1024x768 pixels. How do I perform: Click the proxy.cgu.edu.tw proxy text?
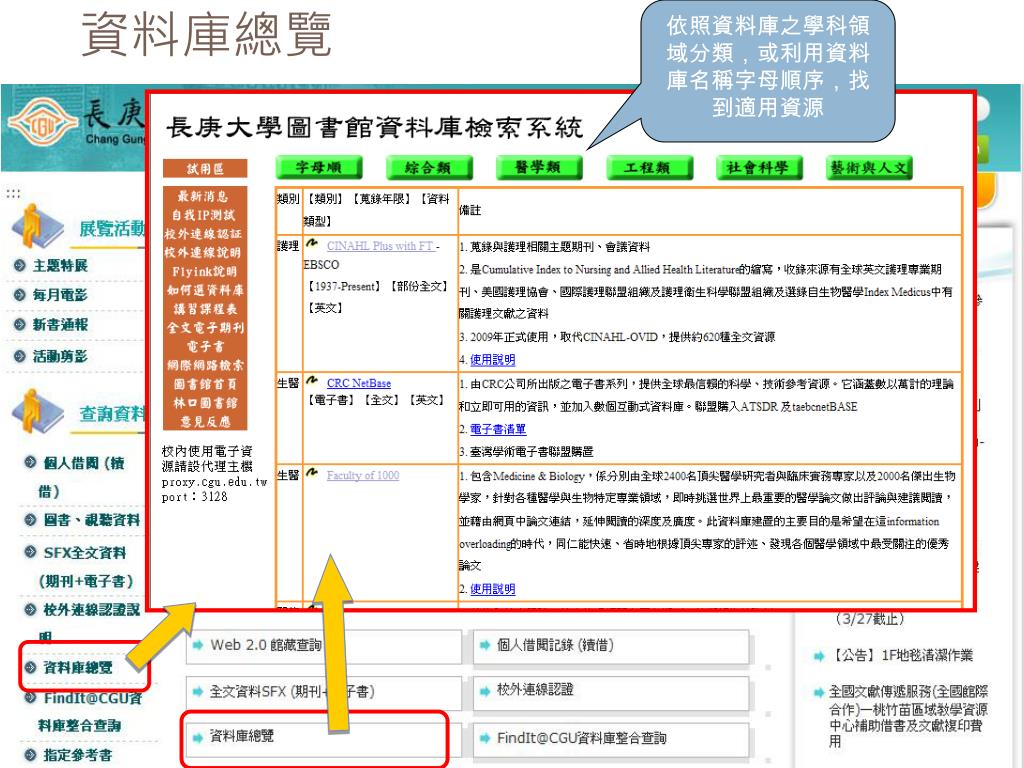pyautogui.click(x=215, y=483)
